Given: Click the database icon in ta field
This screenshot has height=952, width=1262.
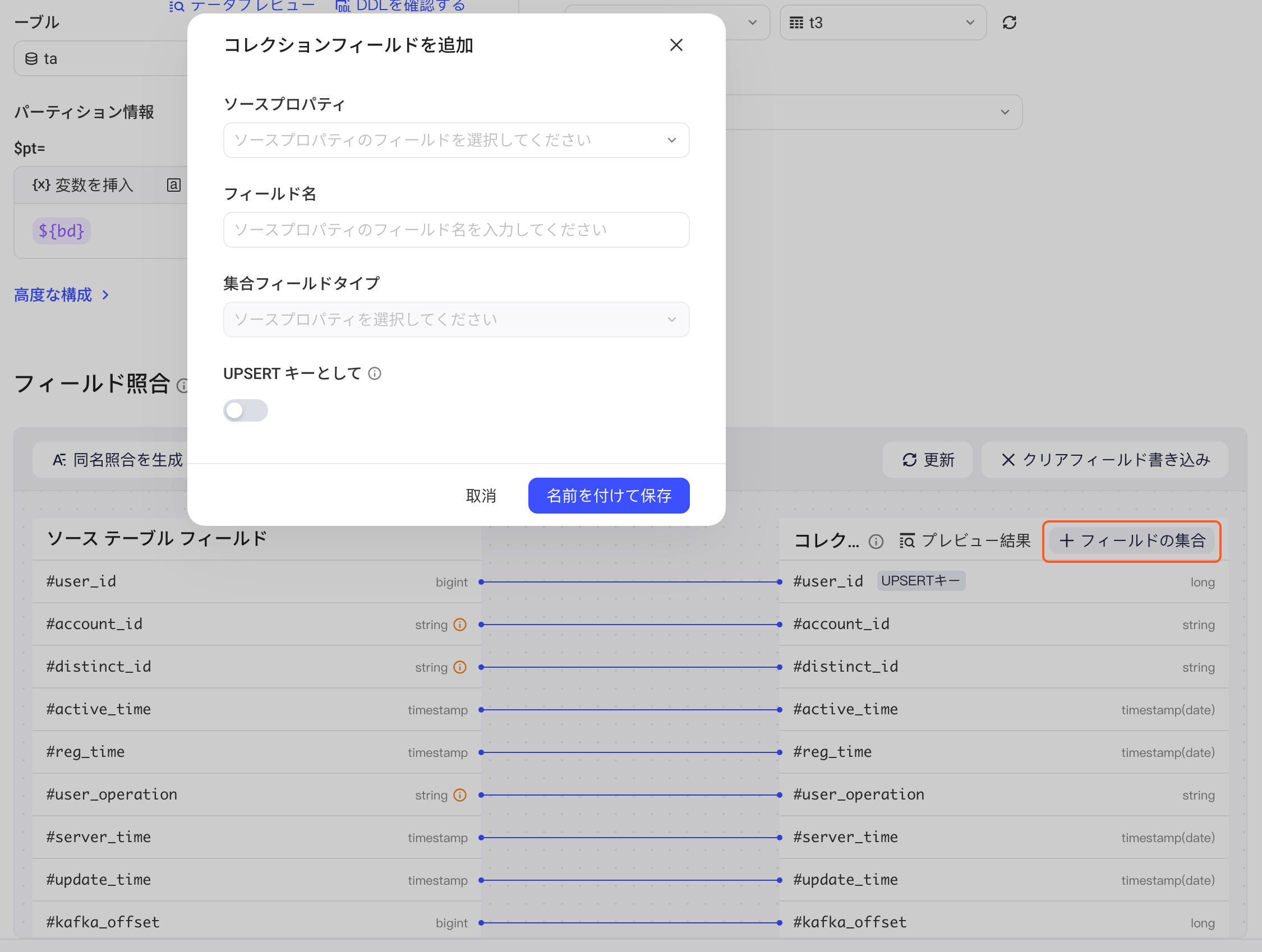Looking at the screenshot, I should point(31,59).
